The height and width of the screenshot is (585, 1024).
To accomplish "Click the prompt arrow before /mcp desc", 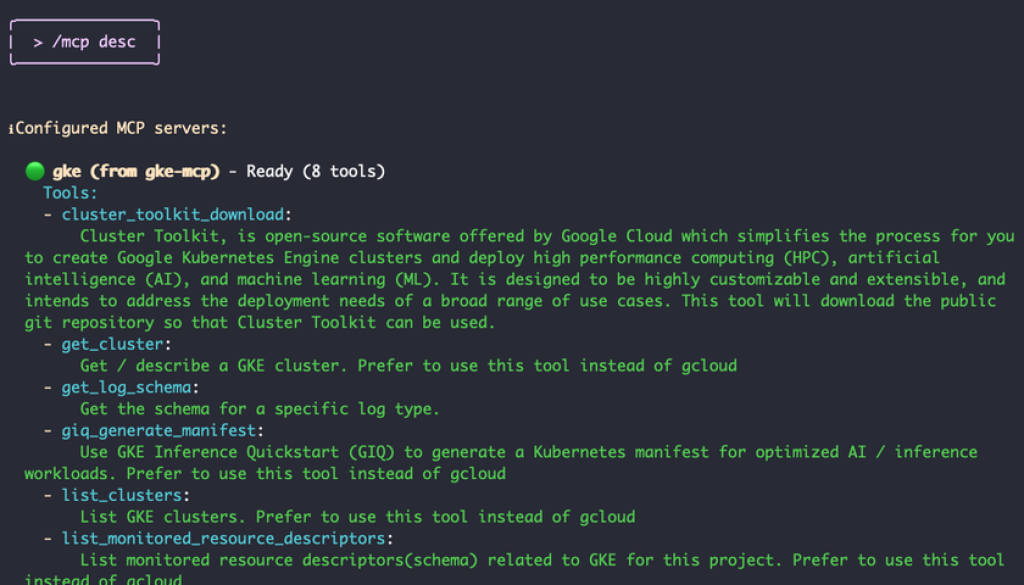I will point(38,43).
